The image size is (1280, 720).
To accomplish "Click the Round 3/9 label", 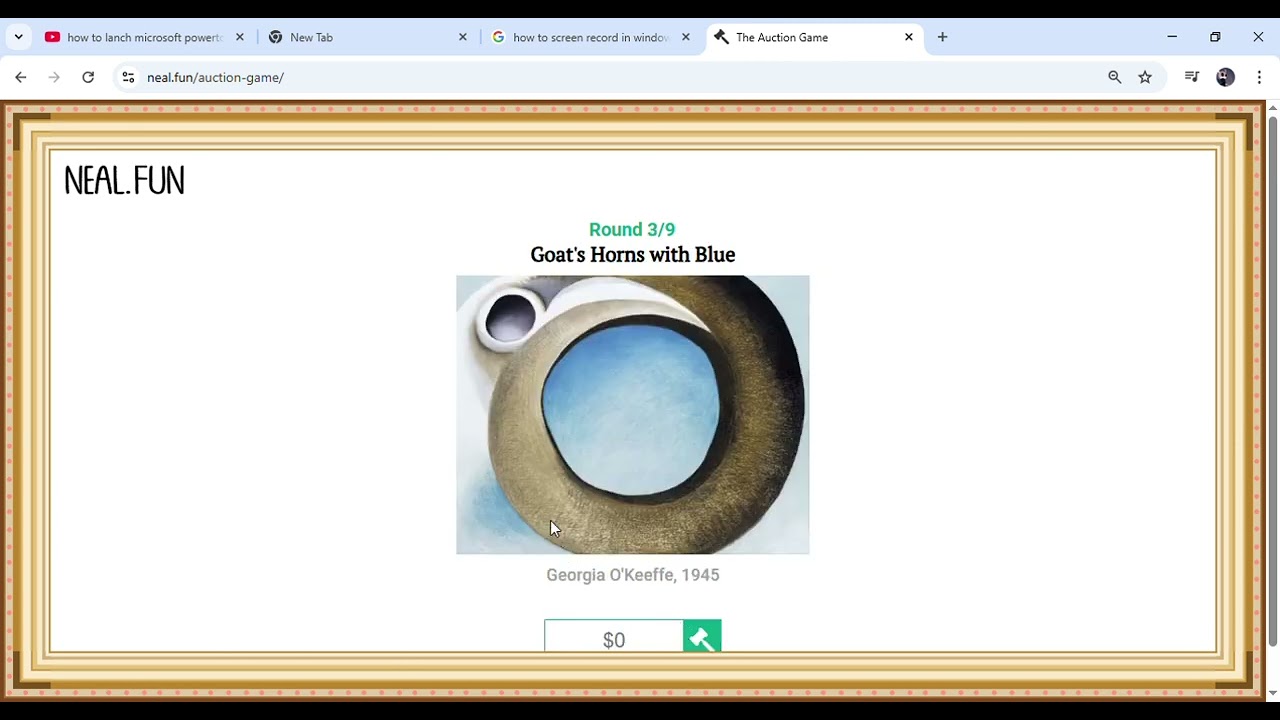I will 632,229.
